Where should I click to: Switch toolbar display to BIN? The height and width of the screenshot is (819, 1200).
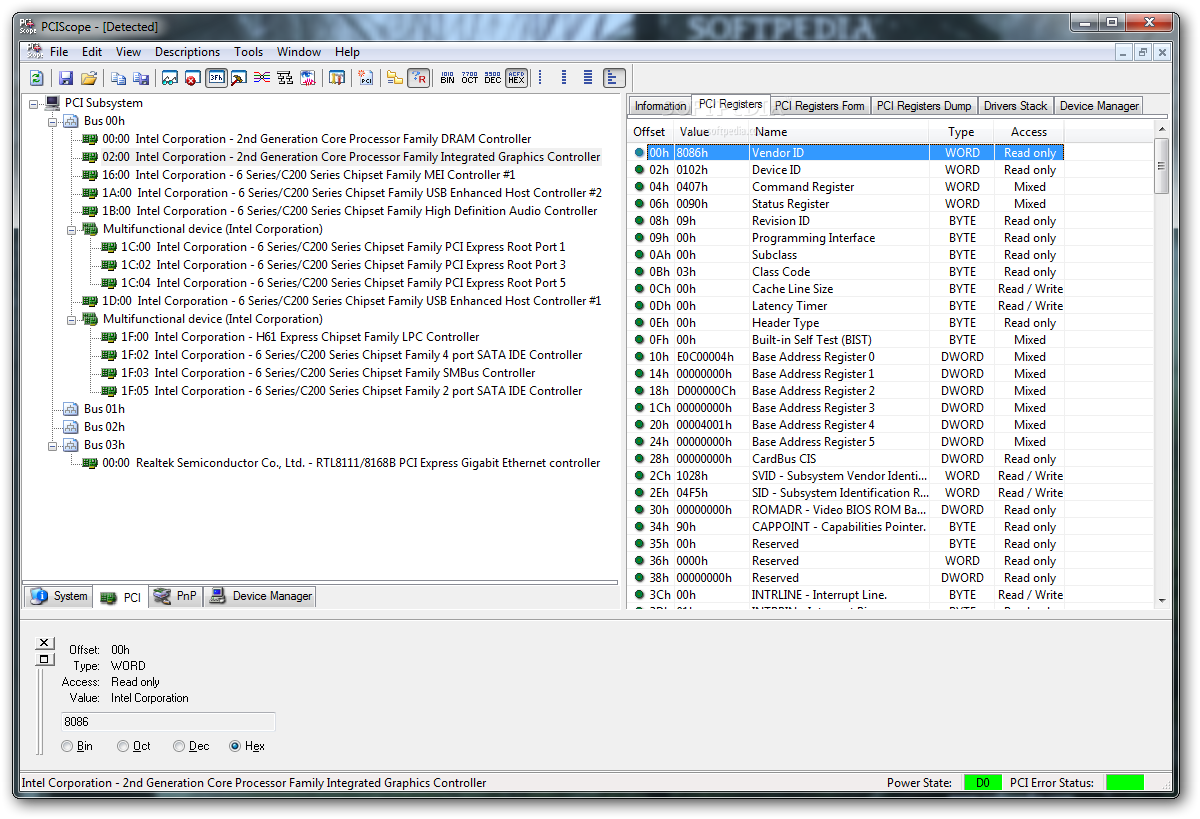pyautogui.click(x=447, y=77)
